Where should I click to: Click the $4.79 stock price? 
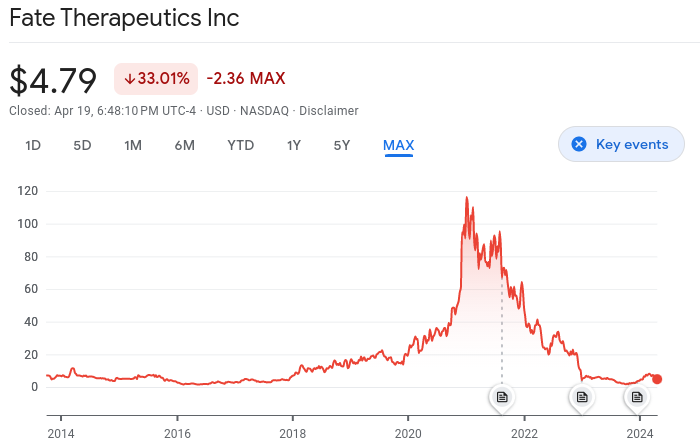point(53,79)
